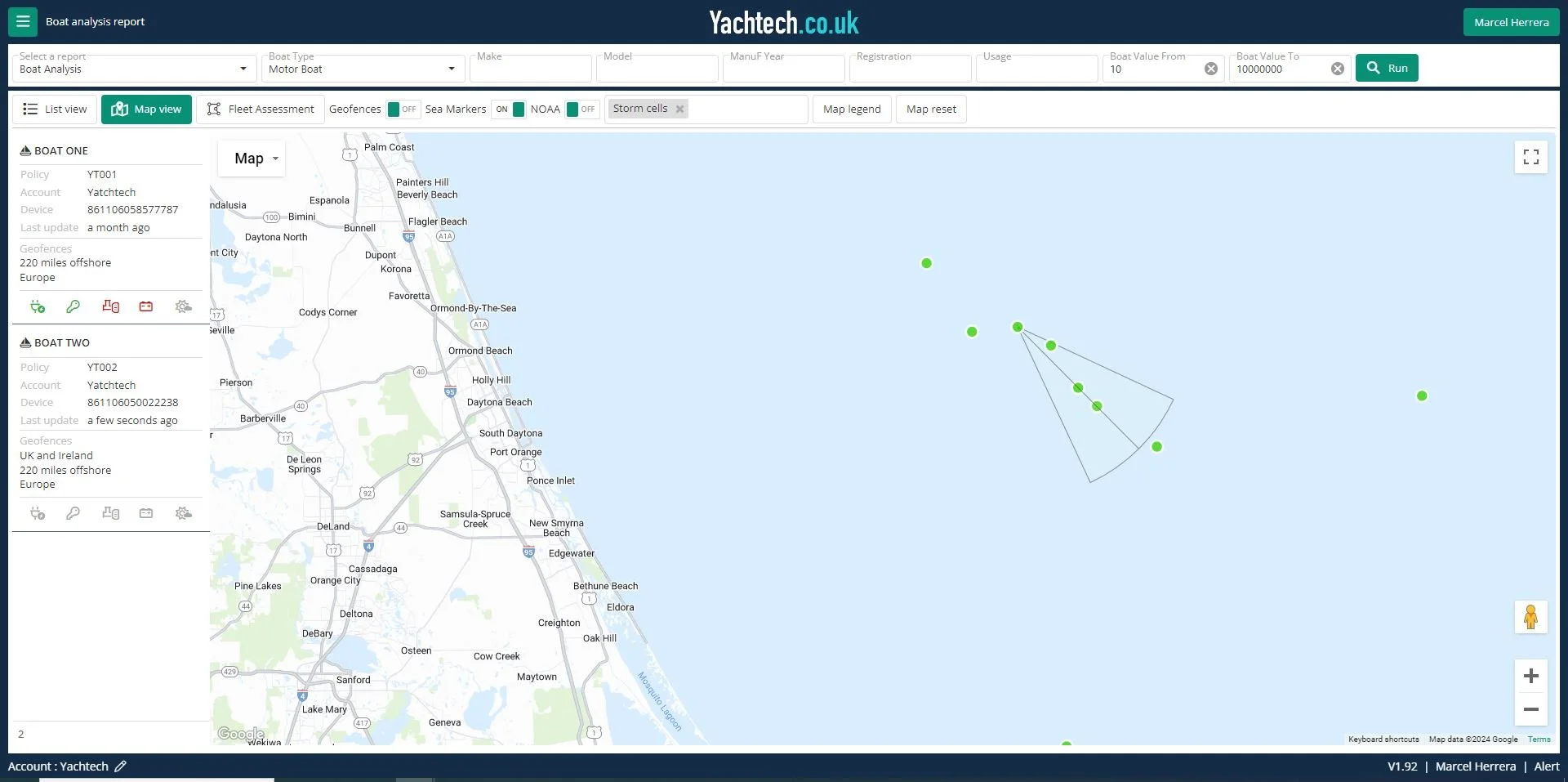Click BOAT TWO shore power plug icon
This screenshot has height=782, width=1568.
38,513
